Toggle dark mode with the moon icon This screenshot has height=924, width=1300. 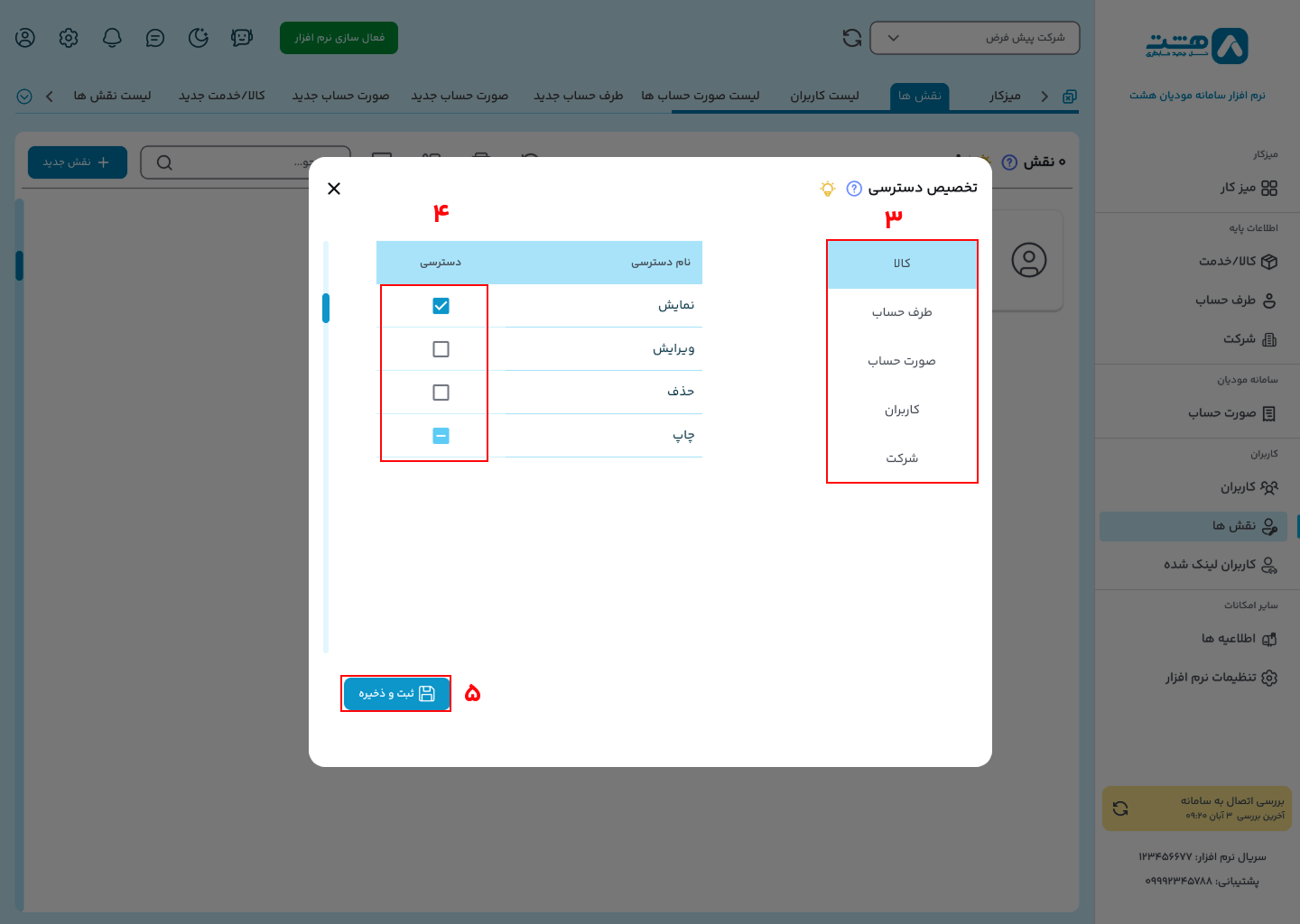click(x=198, y=38)
